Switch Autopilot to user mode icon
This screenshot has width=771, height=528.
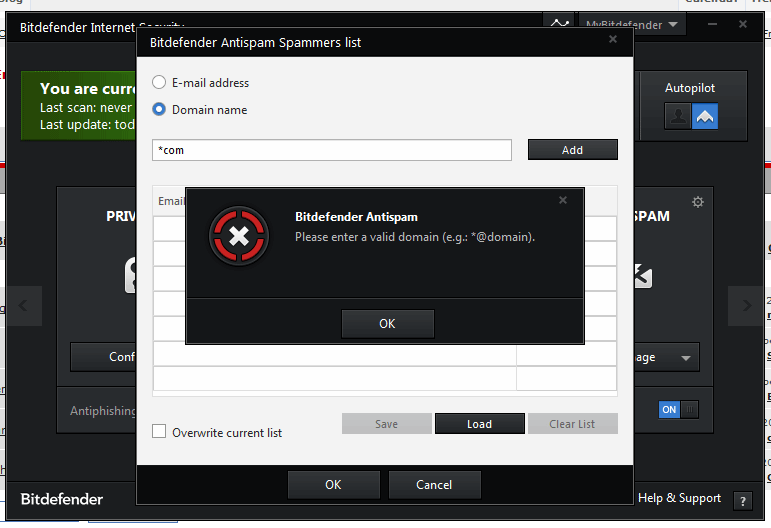[678, 117]
